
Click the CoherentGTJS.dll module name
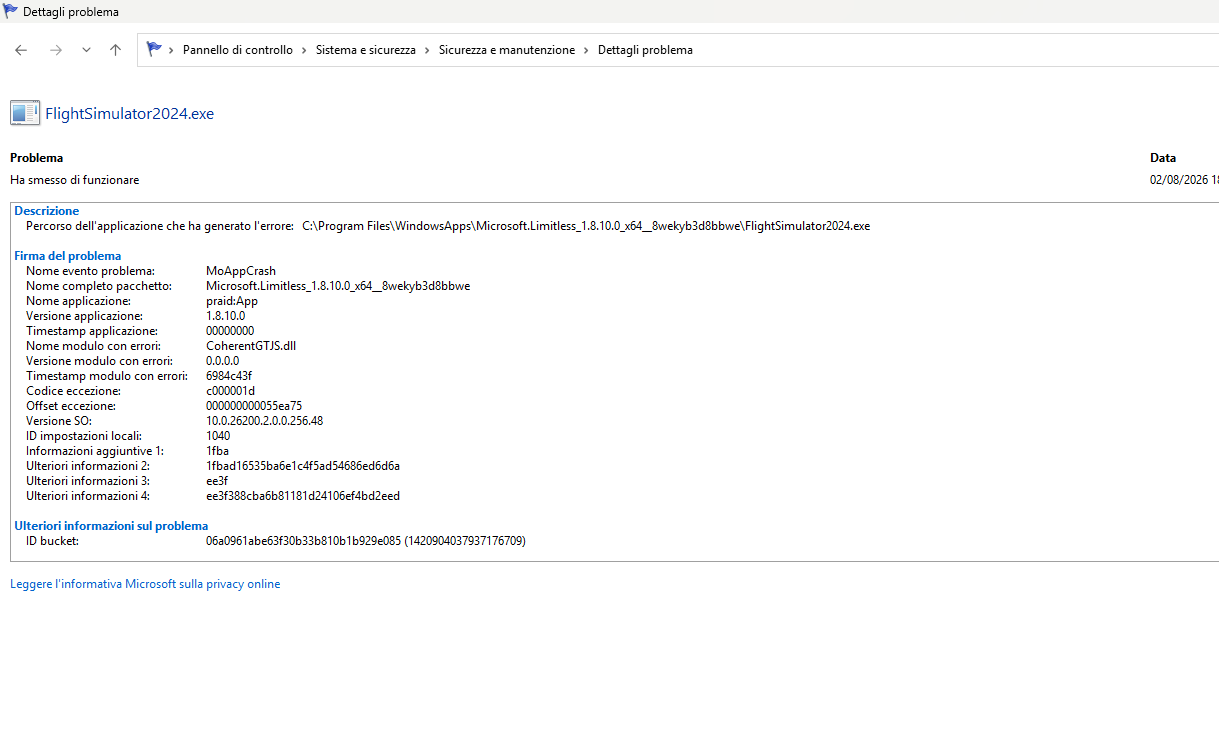(x=251, y=346)
